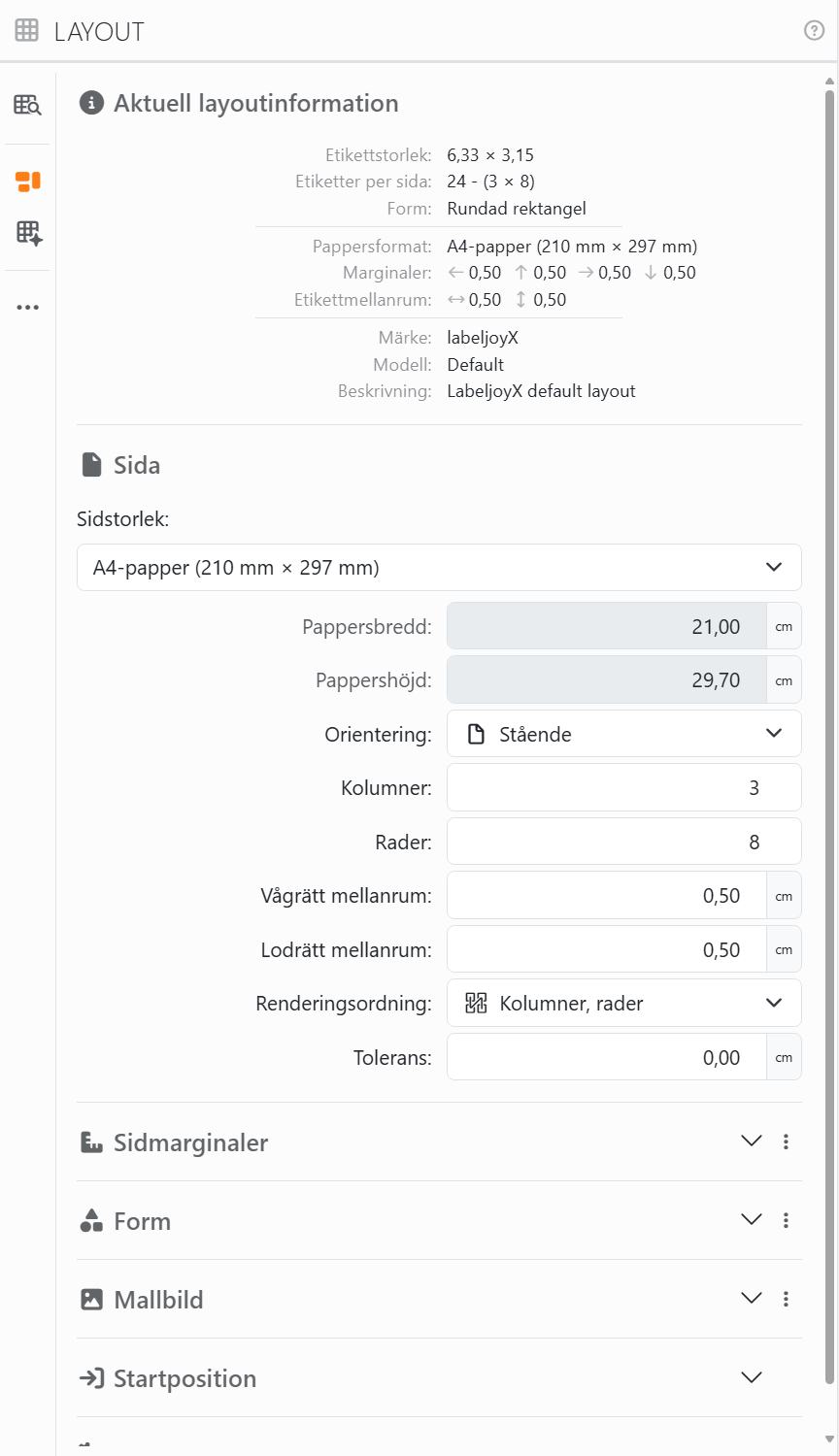Click the 'labeljoyX' Märke value

[x=483, y=338]
